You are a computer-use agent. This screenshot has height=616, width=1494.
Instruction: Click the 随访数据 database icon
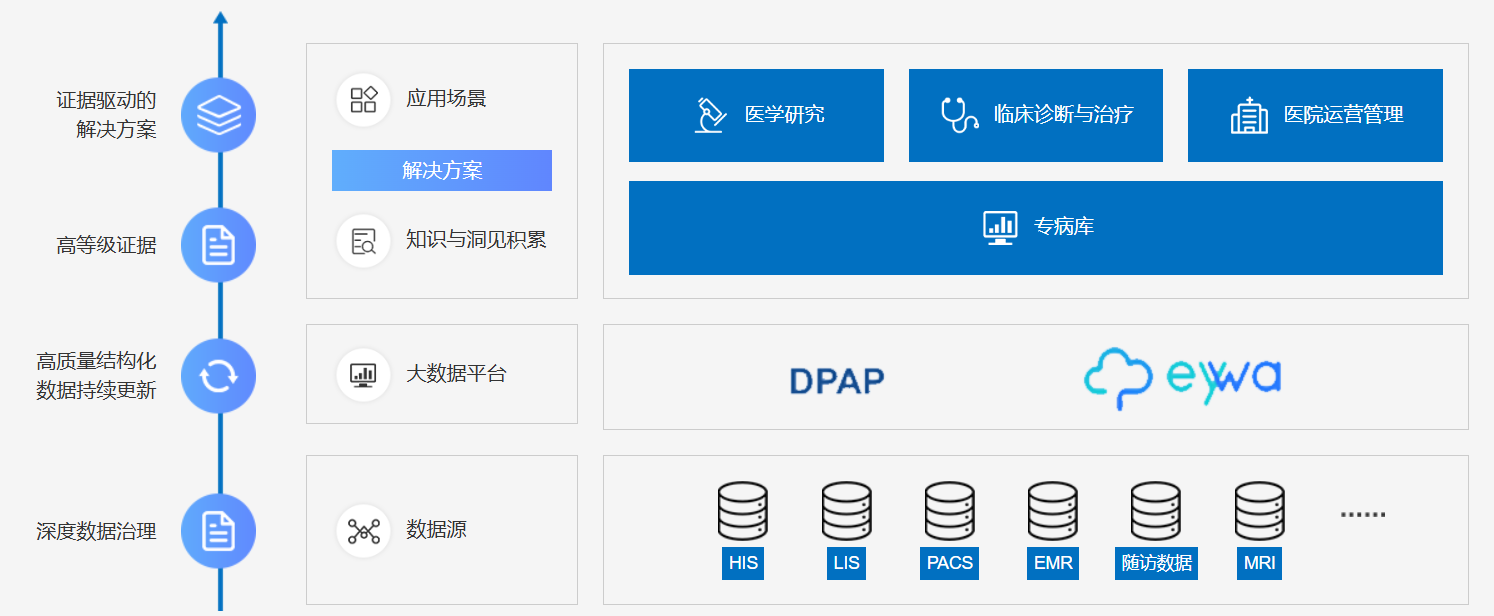click(x=1156, y=512)
